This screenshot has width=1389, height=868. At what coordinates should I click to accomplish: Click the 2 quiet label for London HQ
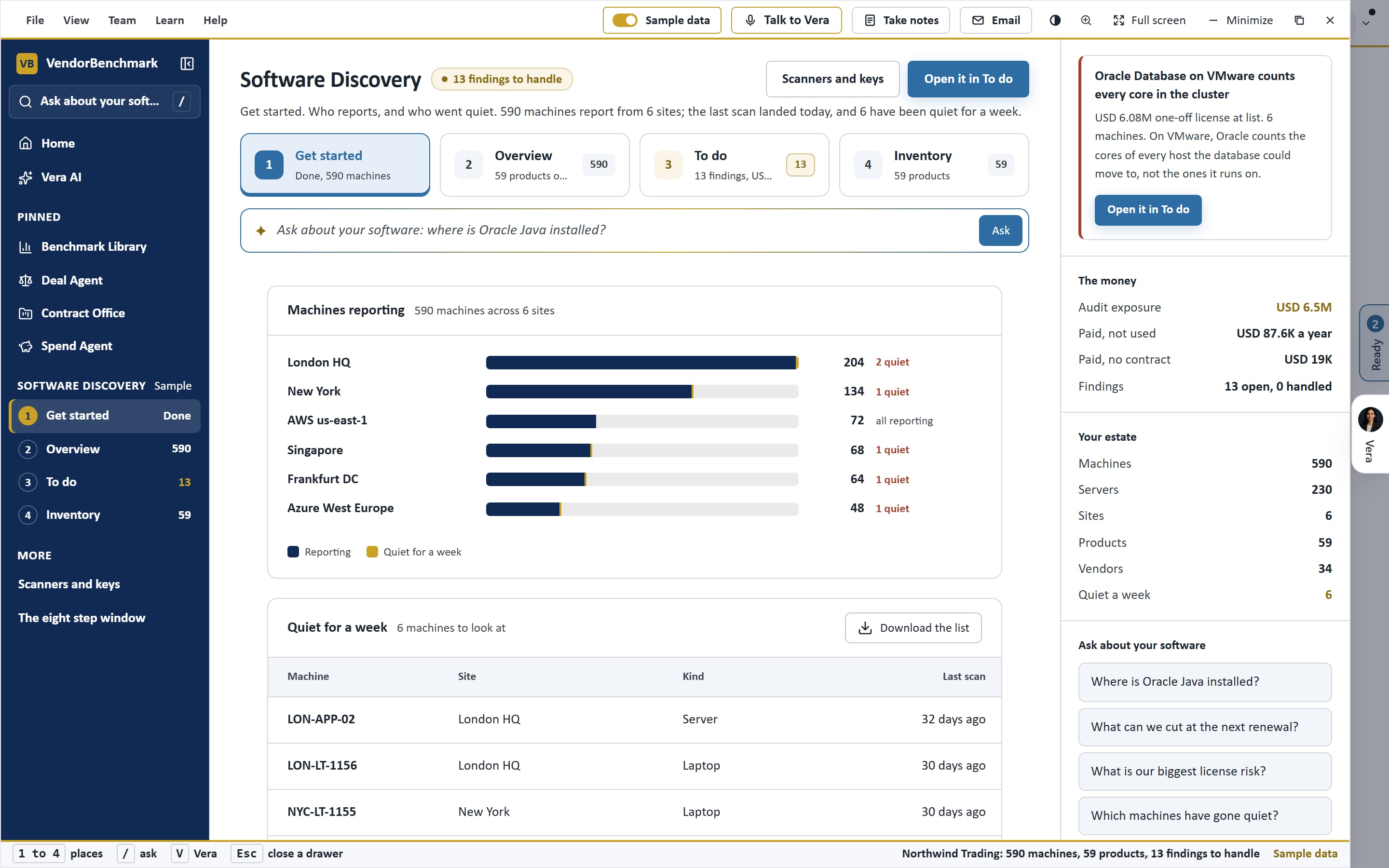pos(892,362)
